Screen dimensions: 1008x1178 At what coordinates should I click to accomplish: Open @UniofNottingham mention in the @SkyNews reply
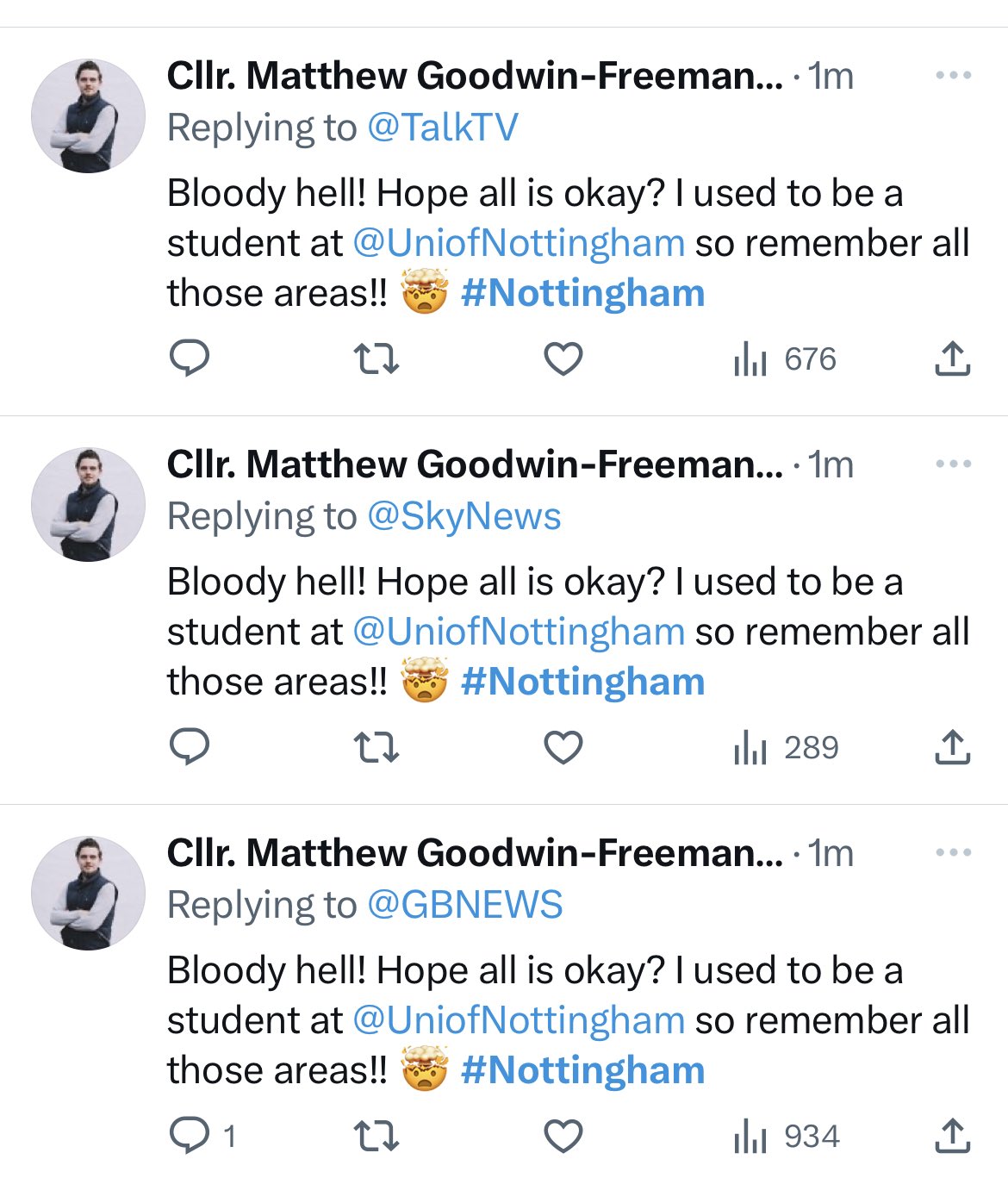519,632
